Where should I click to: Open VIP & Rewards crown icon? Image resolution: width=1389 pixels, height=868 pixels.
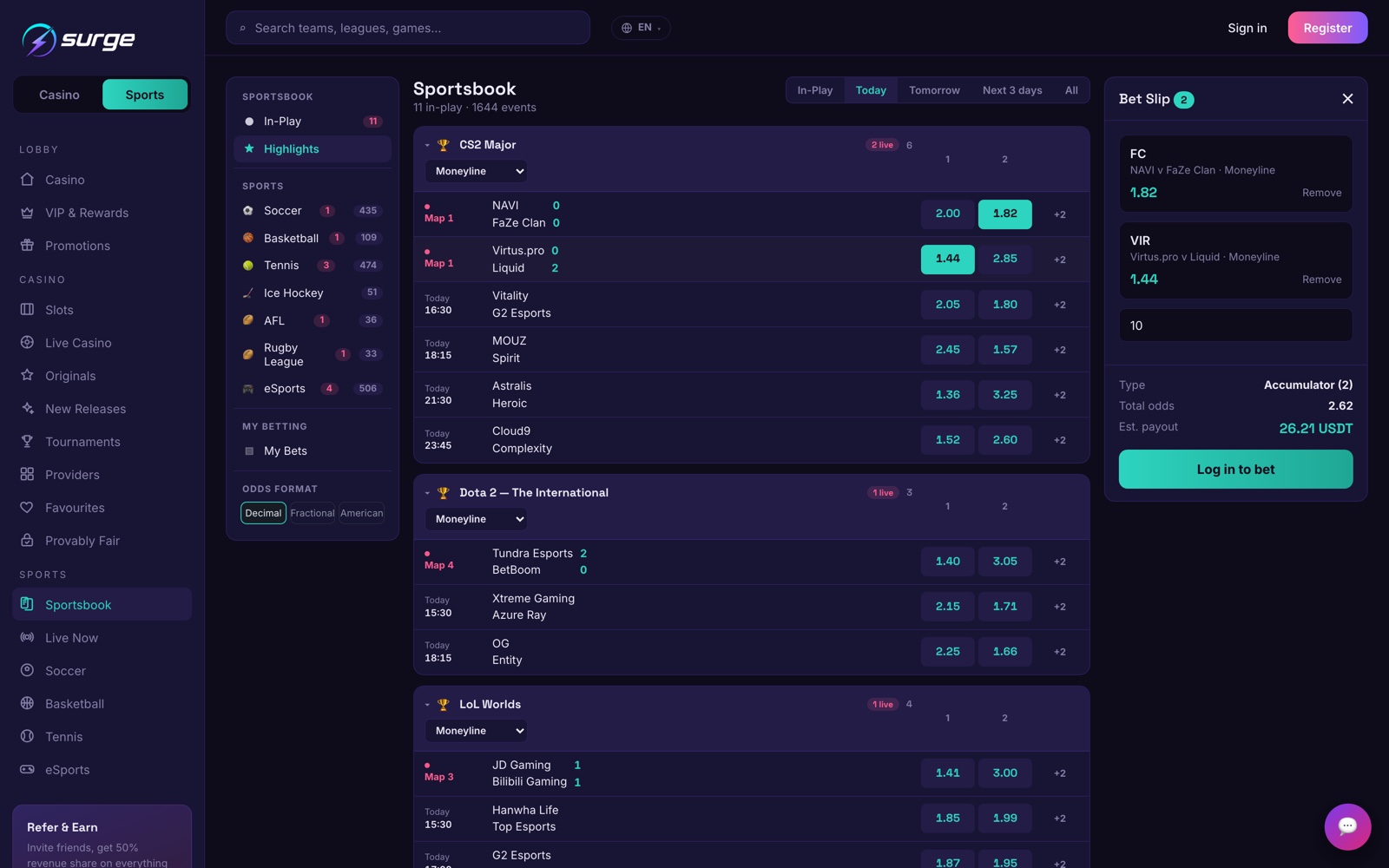click(x=27, y=213)
